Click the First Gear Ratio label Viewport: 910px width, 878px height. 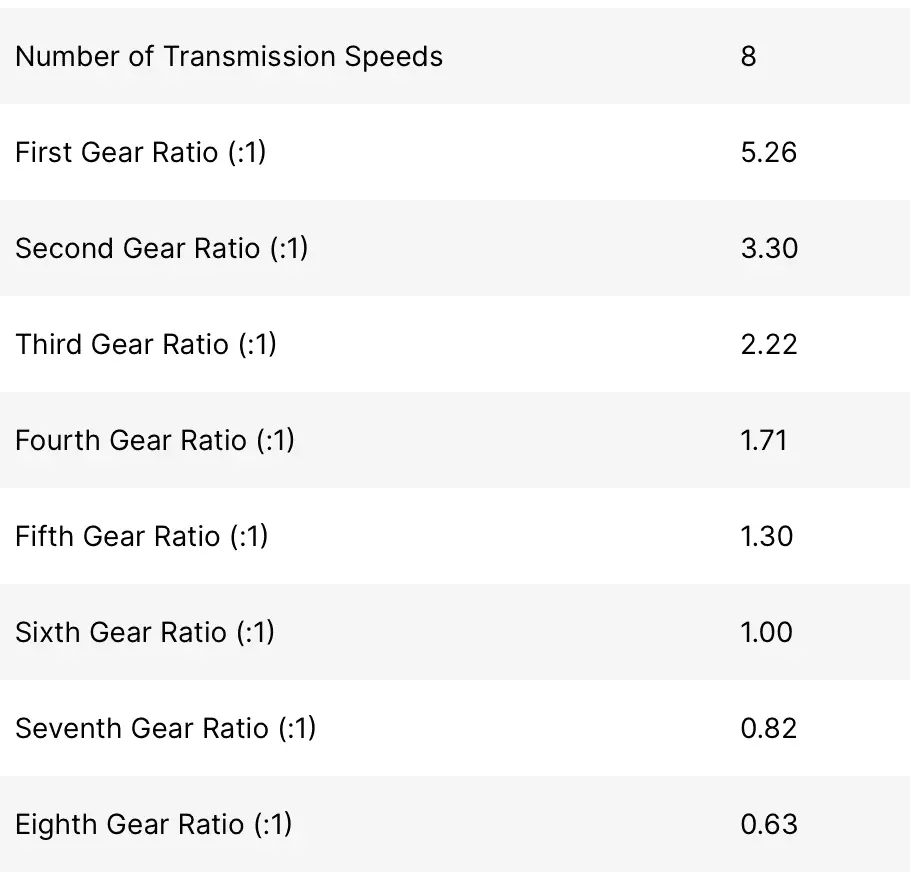pyautogui.click(x=141, y=152)
